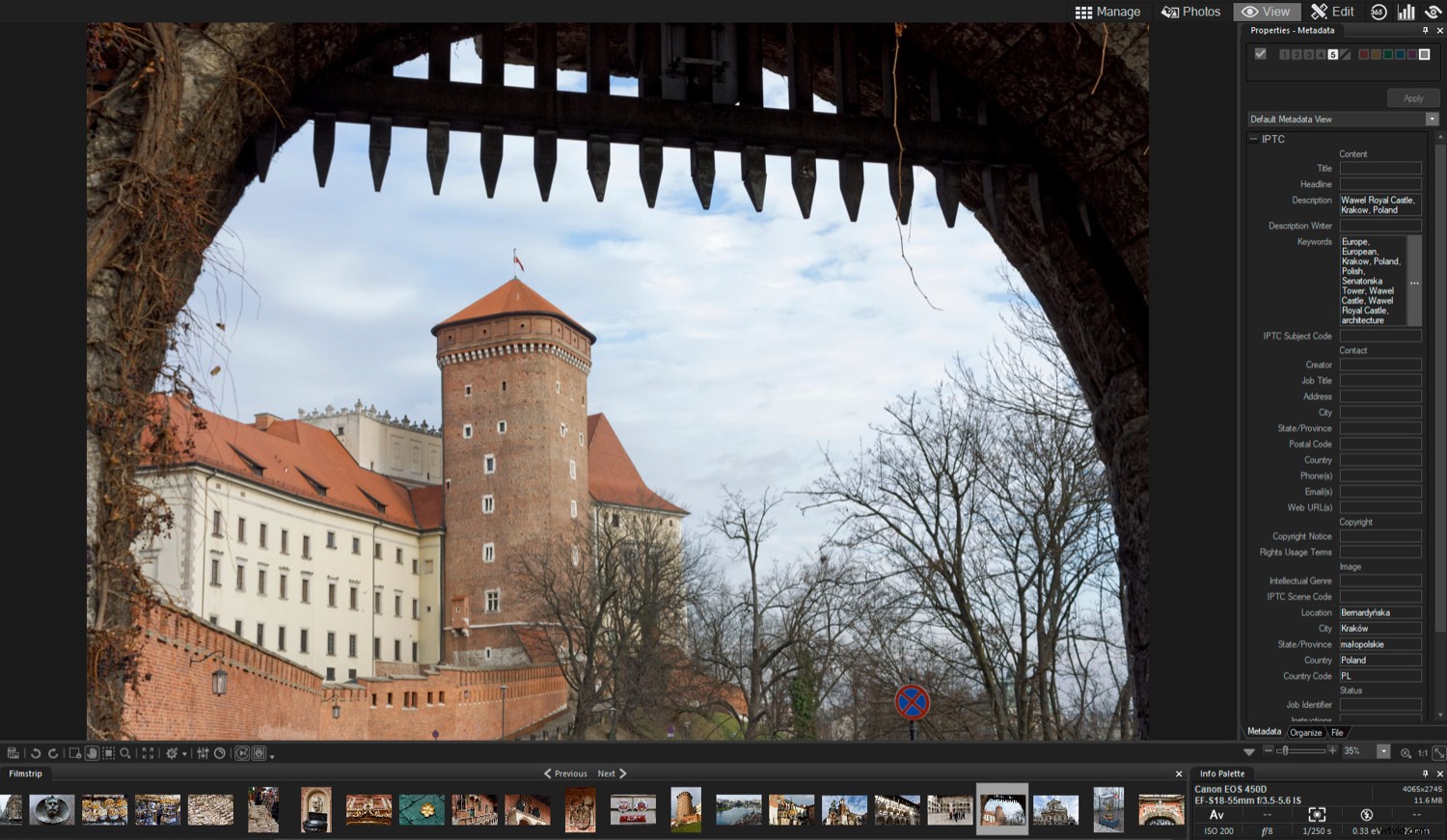
Task: Fit the image to screen
Action: 147,754
